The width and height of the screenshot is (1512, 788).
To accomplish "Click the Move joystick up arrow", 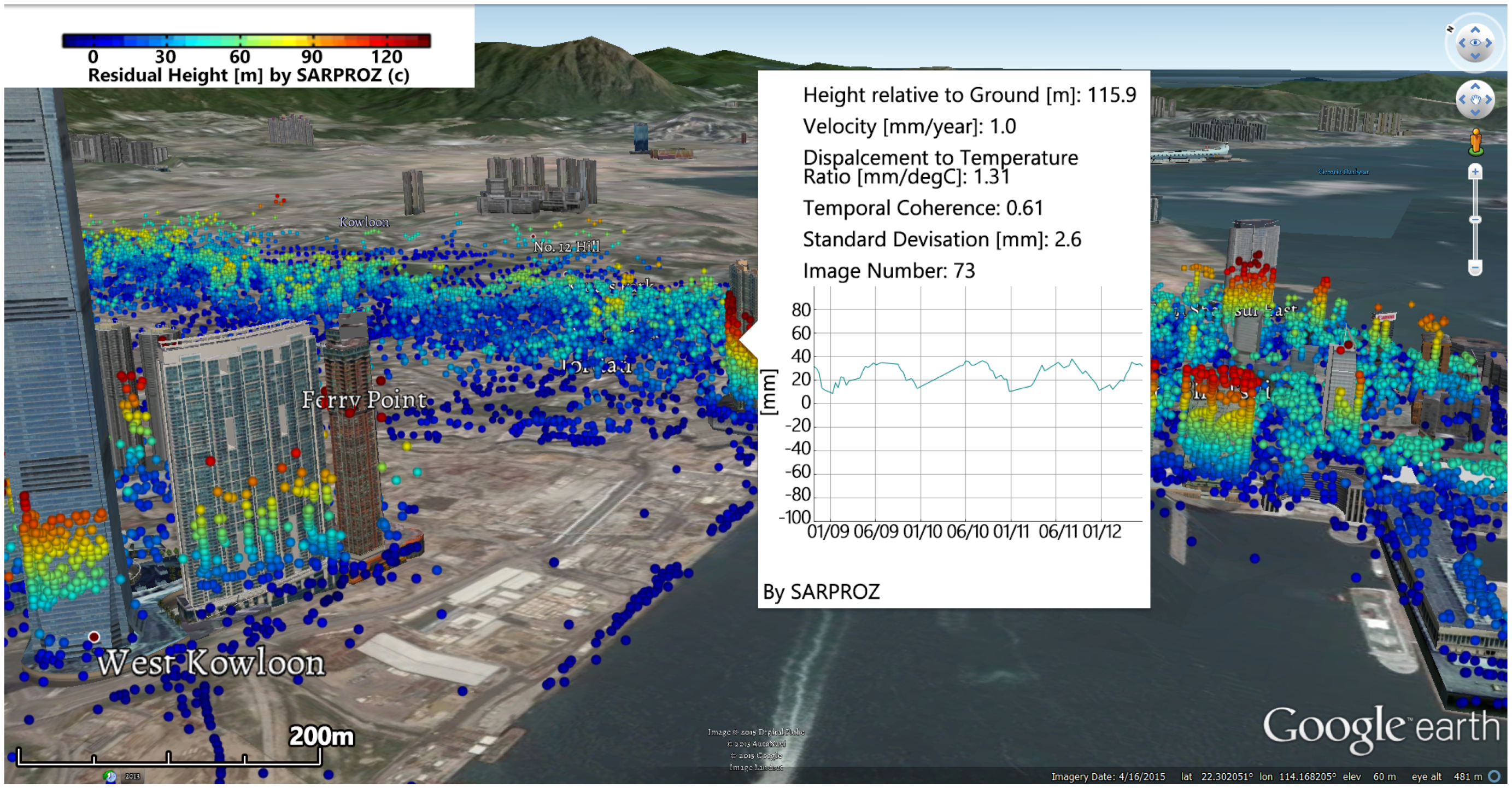I will tap(1475, 86).
